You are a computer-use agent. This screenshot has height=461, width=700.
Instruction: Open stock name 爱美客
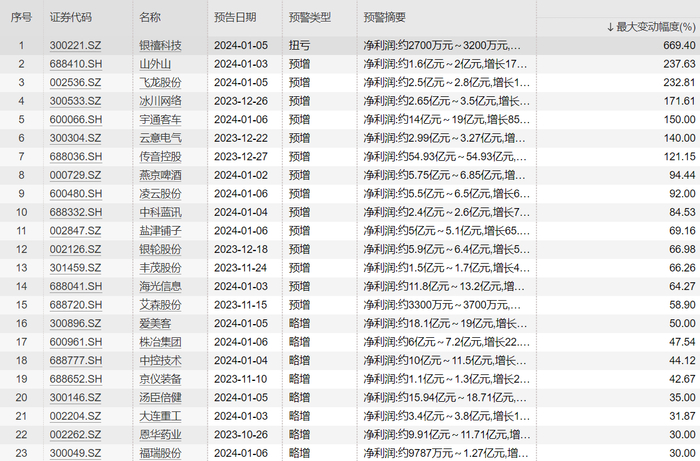pos(155,324)
